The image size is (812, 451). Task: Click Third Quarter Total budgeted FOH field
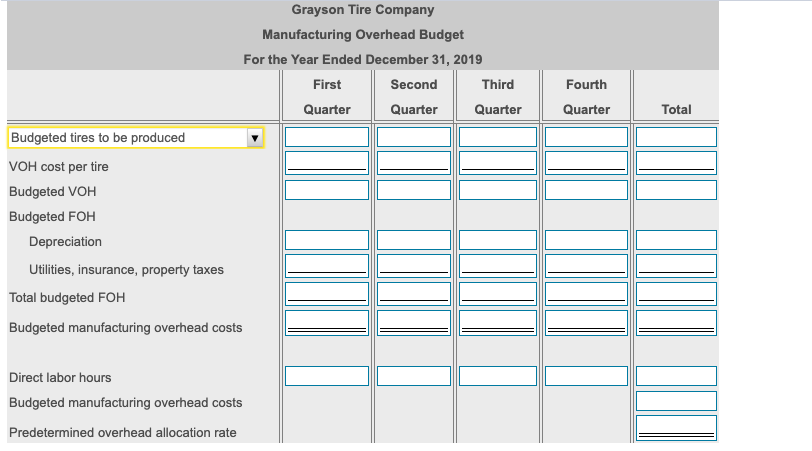coord(498,294)
